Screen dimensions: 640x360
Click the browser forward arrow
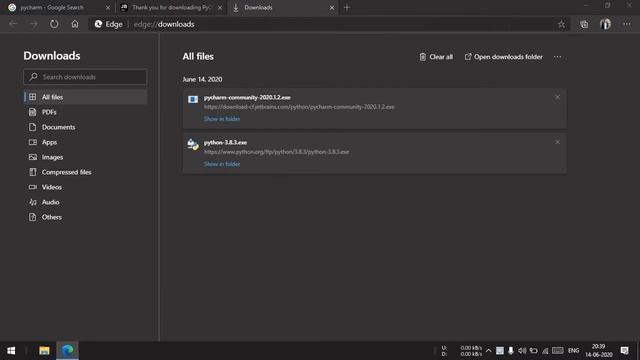coord(33,24)
